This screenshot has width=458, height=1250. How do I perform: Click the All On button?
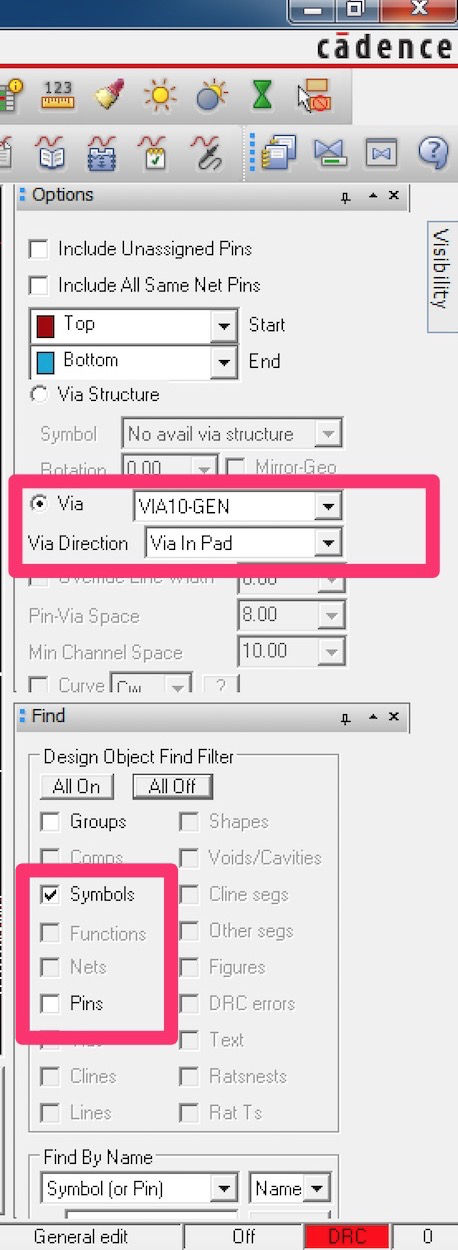77,786
